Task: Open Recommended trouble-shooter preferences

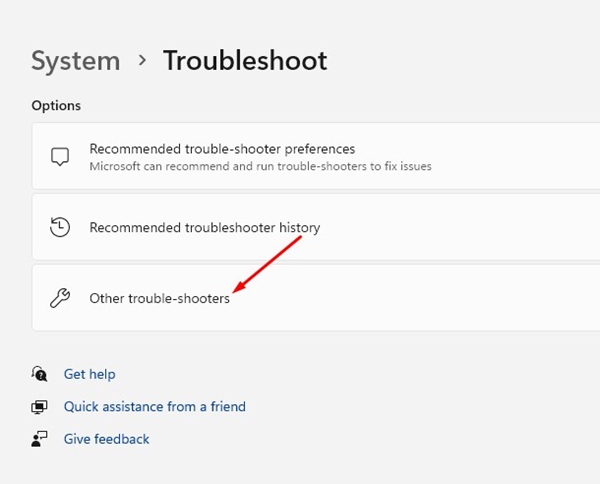Action: point(222,149)
